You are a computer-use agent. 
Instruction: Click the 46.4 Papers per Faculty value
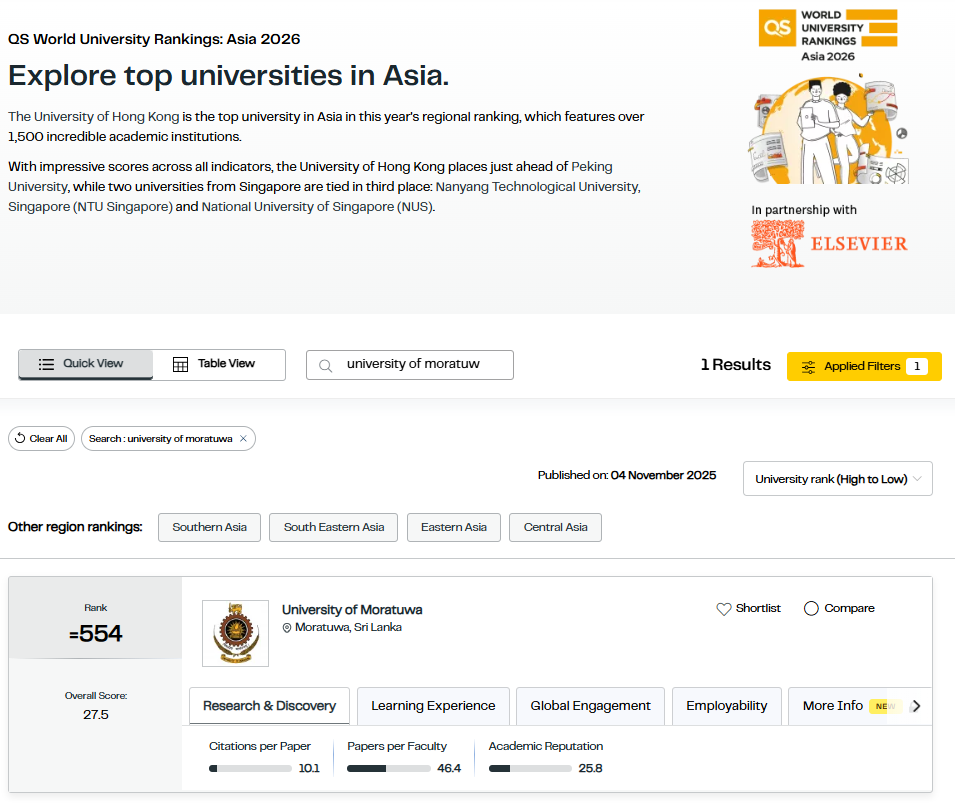[x=449, y=769]
